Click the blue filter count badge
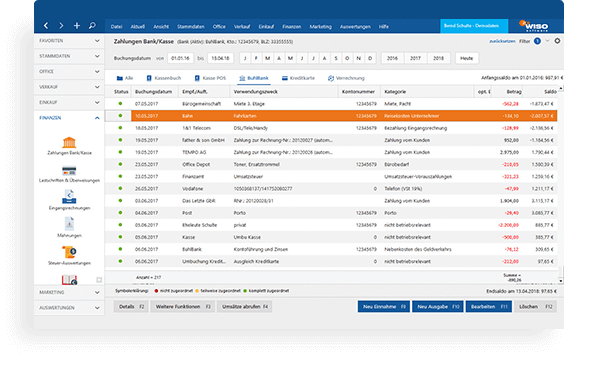 tap(537, 41)
